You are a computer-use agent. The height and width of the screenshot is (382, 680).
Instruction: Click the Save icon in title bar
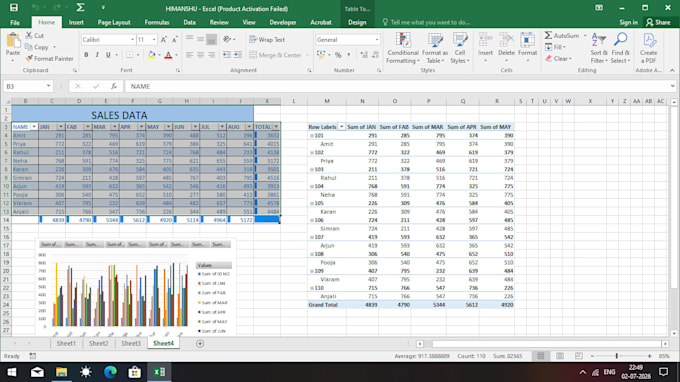pyautogui.click(x=14, y=8)
